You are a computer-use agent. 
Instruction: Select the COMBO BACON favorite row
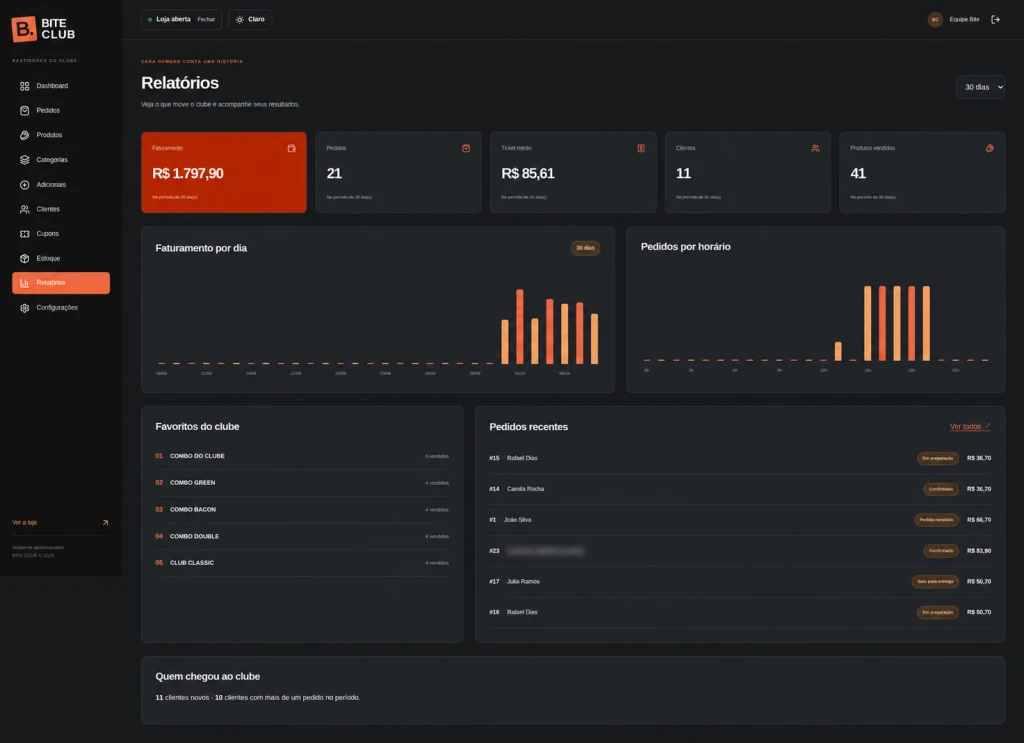(x=302, y=510)
